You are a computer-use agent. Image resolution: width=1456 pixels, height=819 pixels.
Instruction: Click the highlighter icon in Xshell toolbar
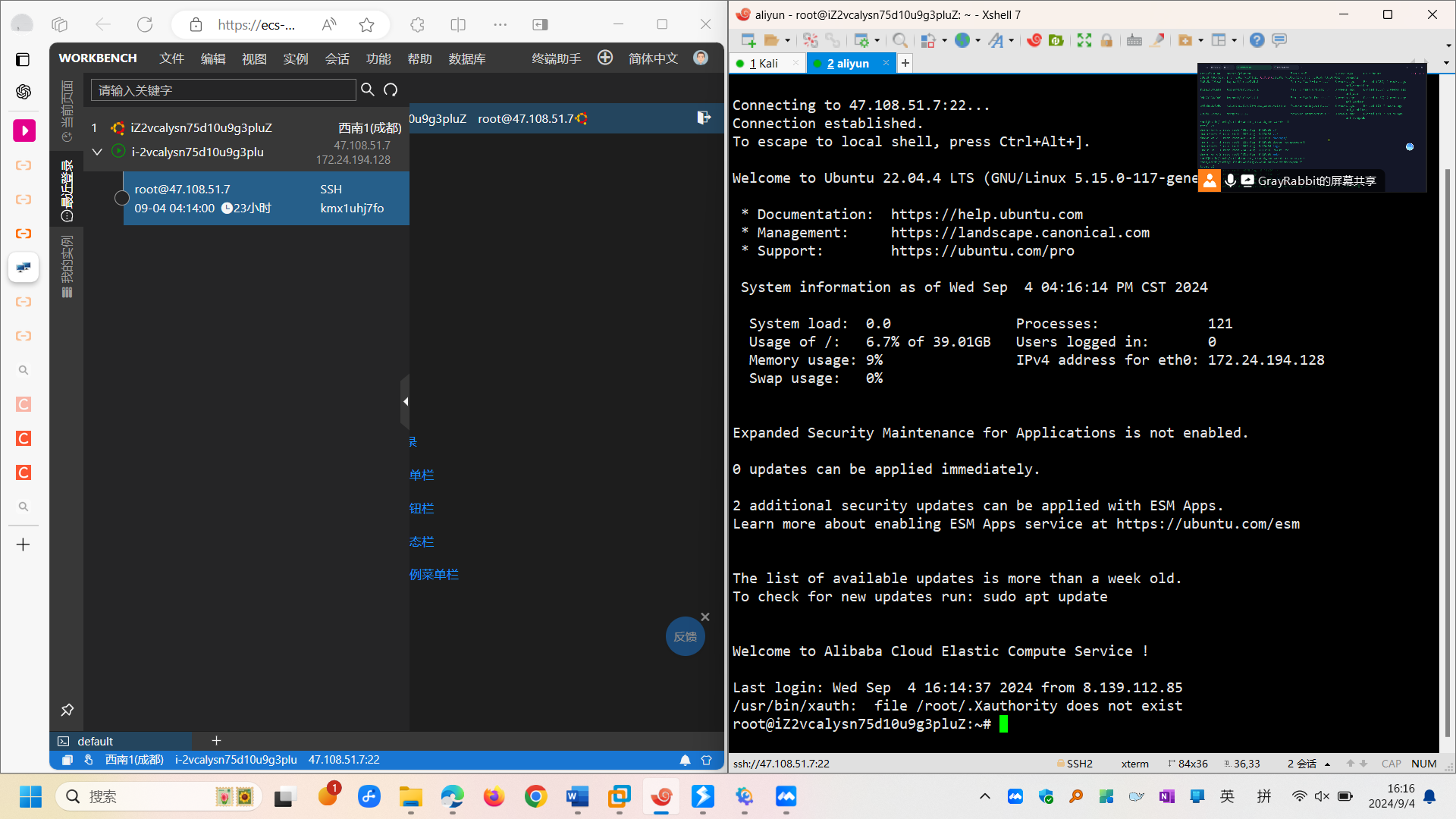pyautogui.click(x=1156, y=40)
